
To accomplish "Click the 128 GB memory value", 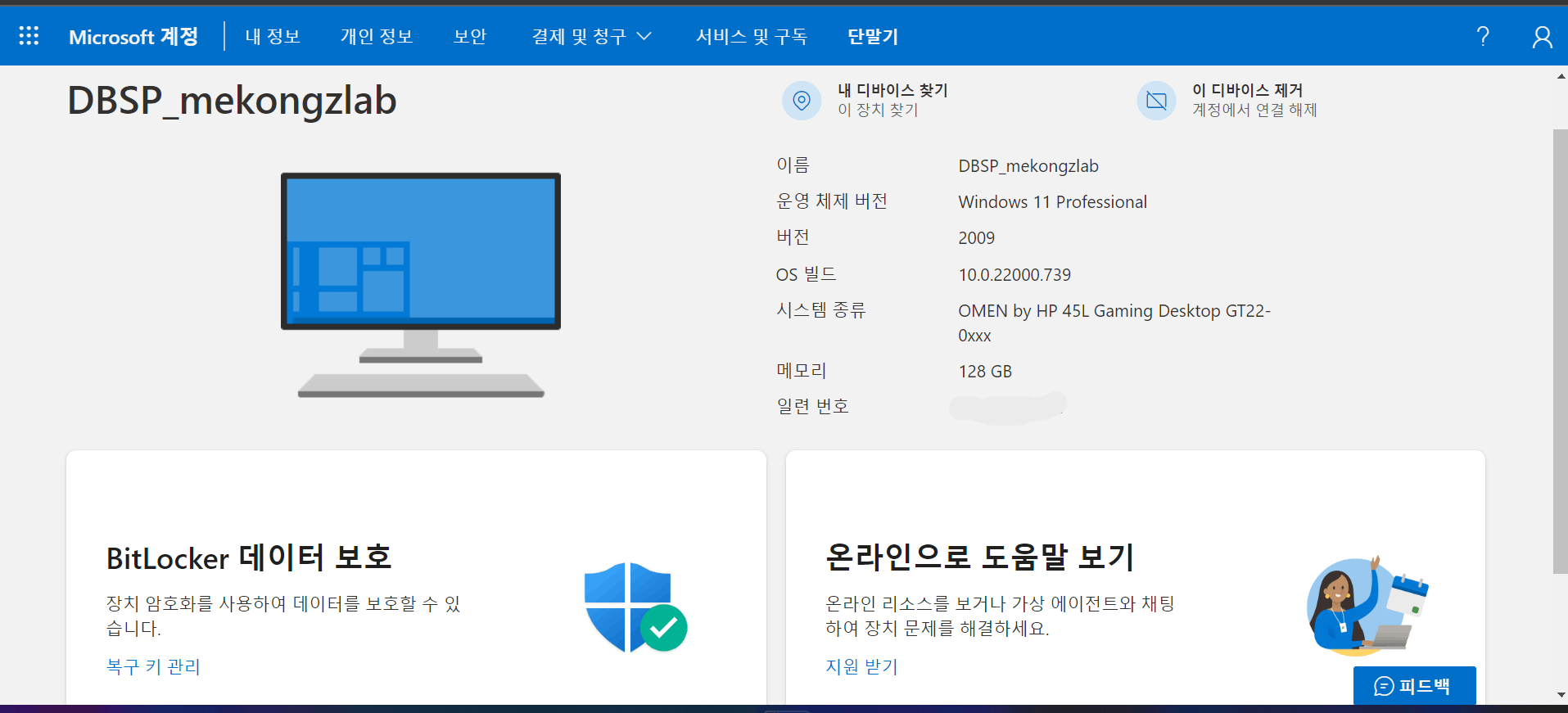I will pyautogui.click(x=985, y=372).
